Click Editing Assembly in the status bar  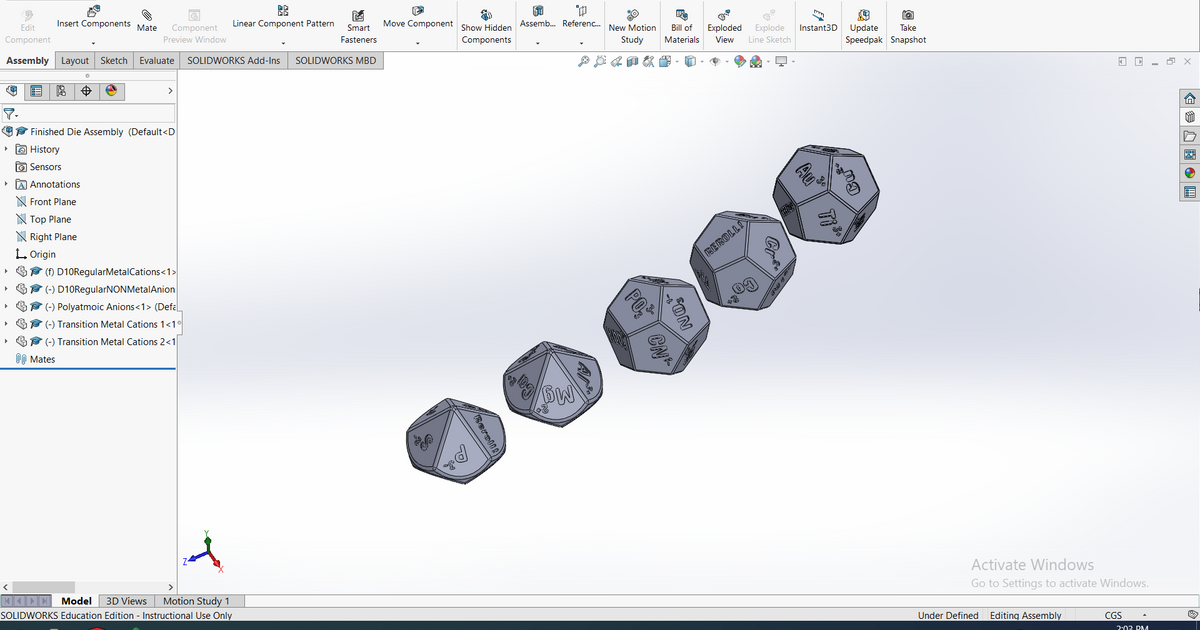tap(1026, 615)
